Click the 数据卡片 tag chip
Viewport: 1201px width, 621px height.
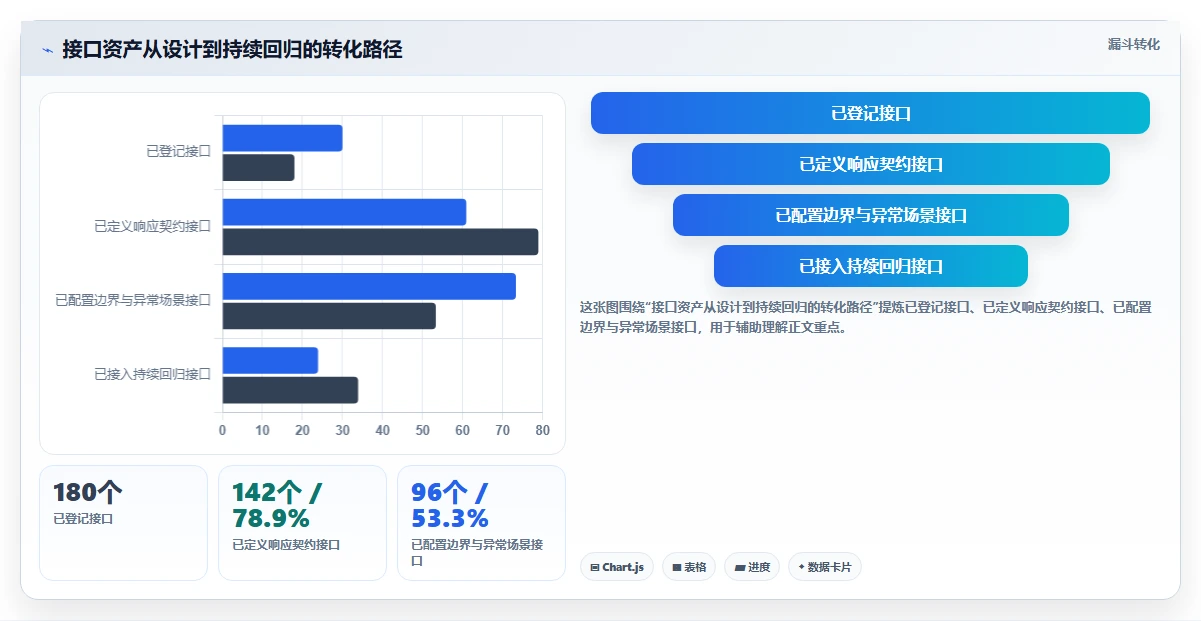coord(825,567)
